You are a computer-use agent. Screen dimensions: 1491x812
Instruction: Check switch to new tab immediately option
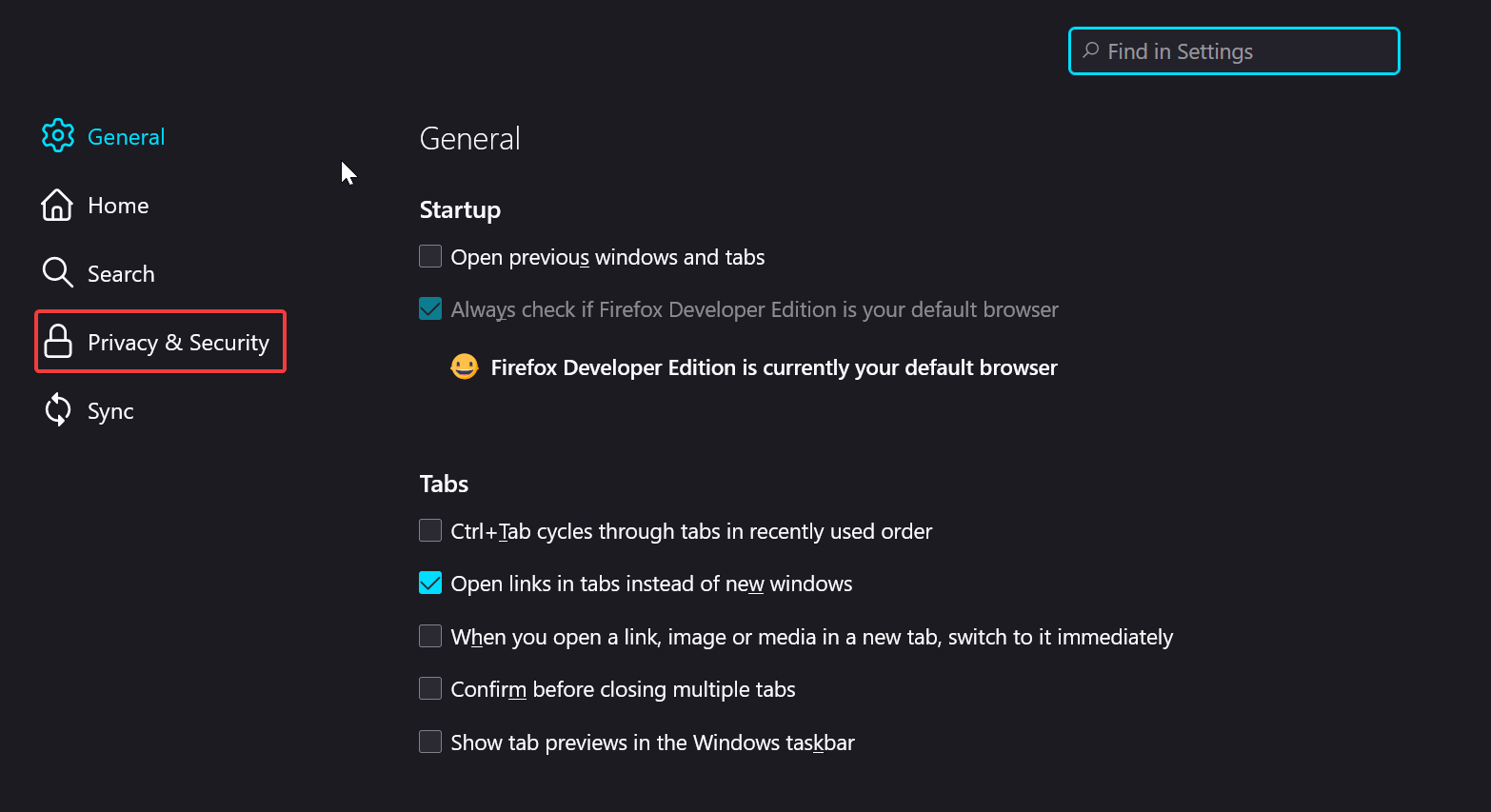(430, 636)
